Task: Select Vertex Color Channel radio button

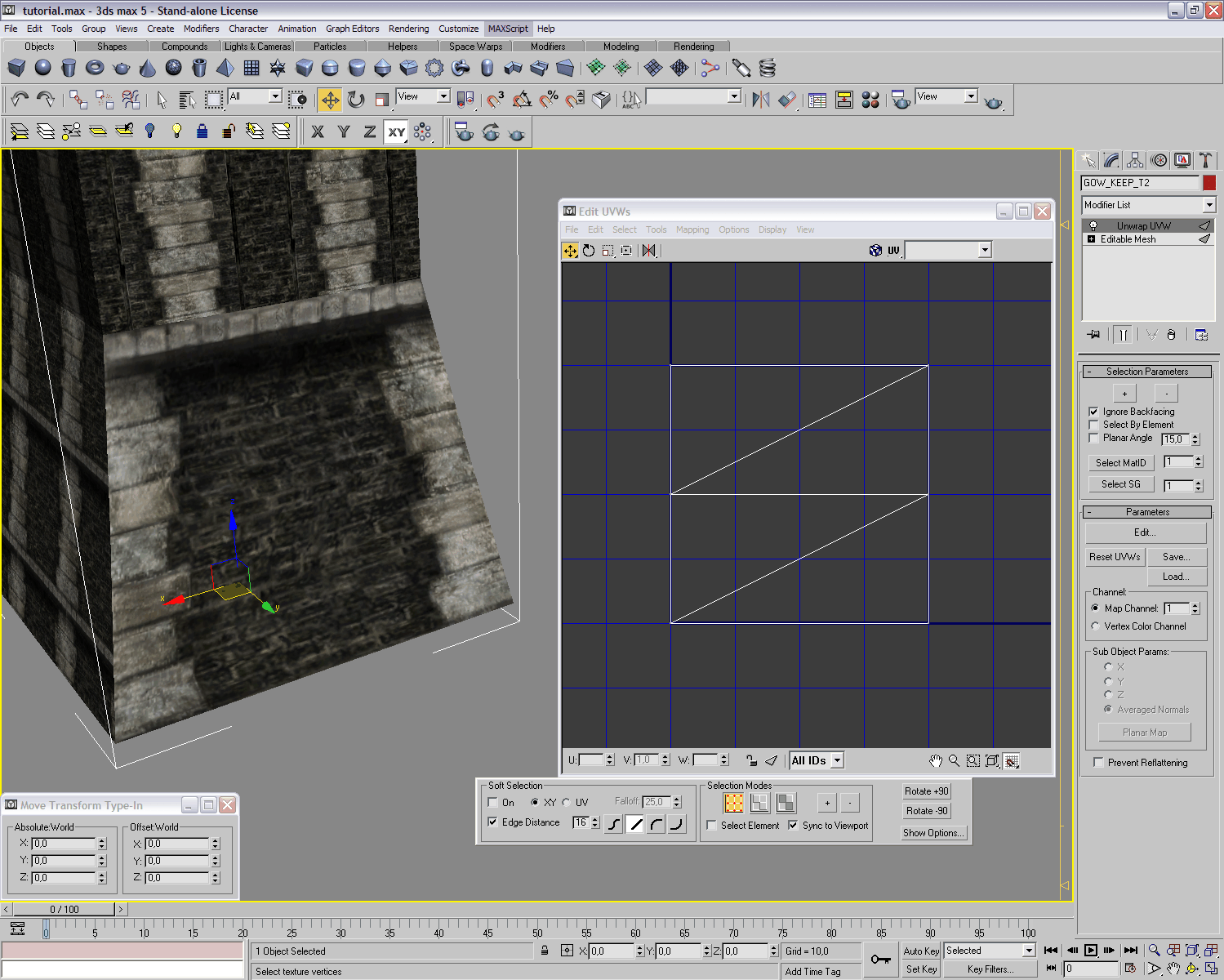Action: (x=1096, y=626)
